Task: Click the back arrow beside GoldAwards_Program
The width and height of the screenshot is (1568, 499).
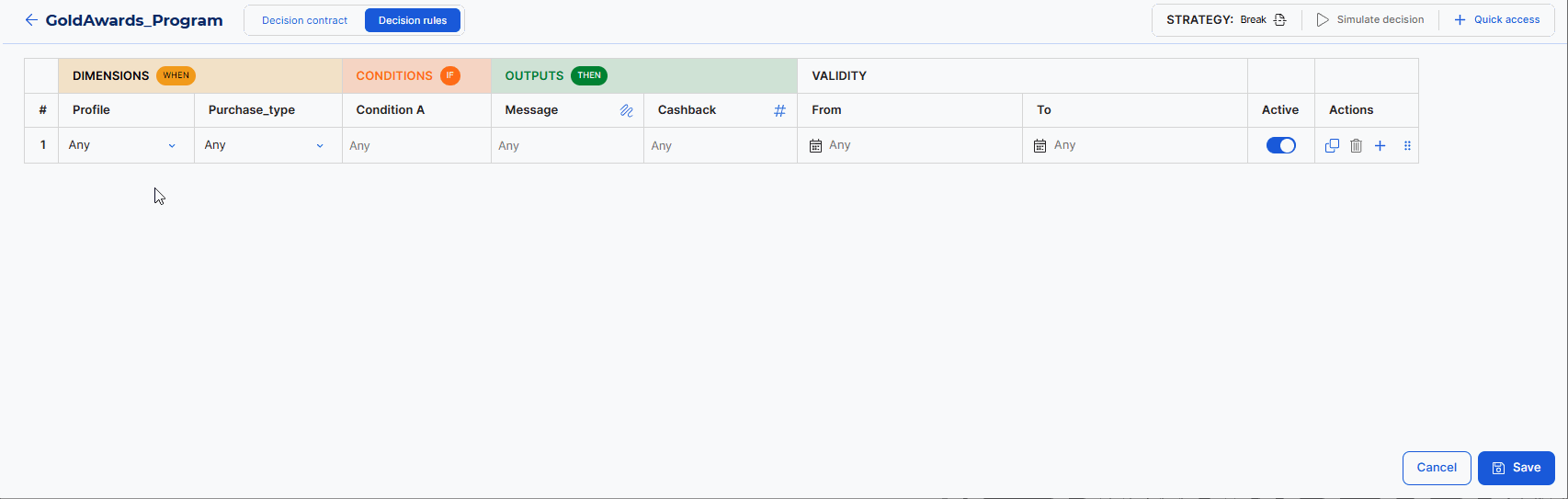Action: point(31,20)
